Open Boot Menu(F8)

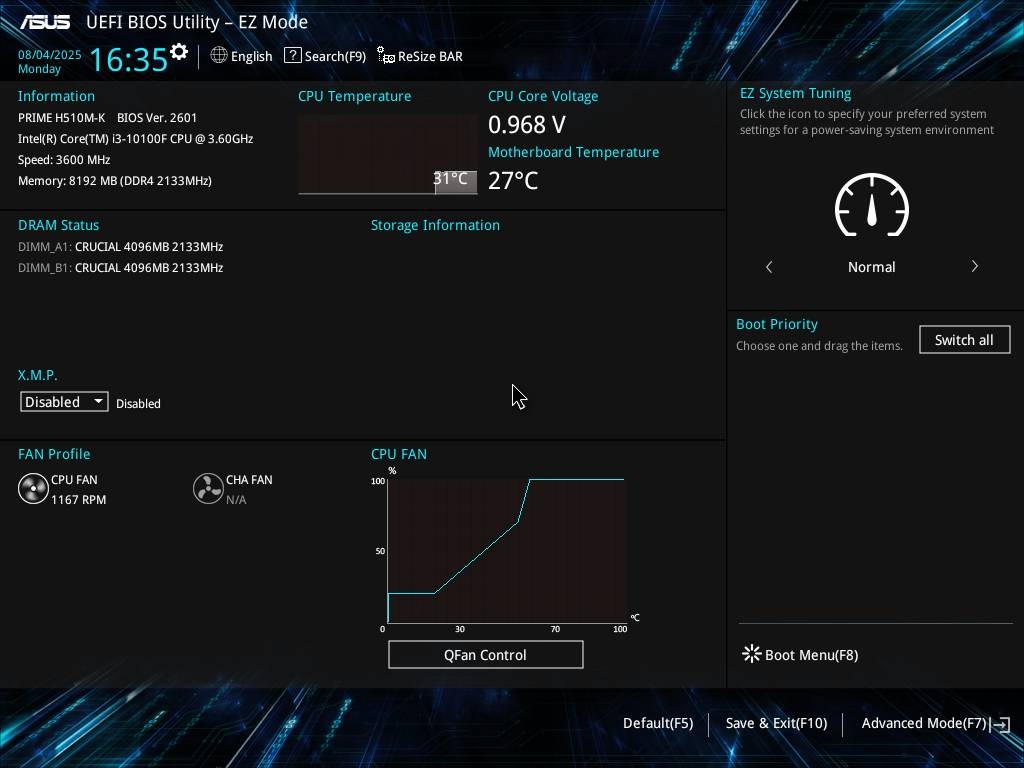pos(811,655)
